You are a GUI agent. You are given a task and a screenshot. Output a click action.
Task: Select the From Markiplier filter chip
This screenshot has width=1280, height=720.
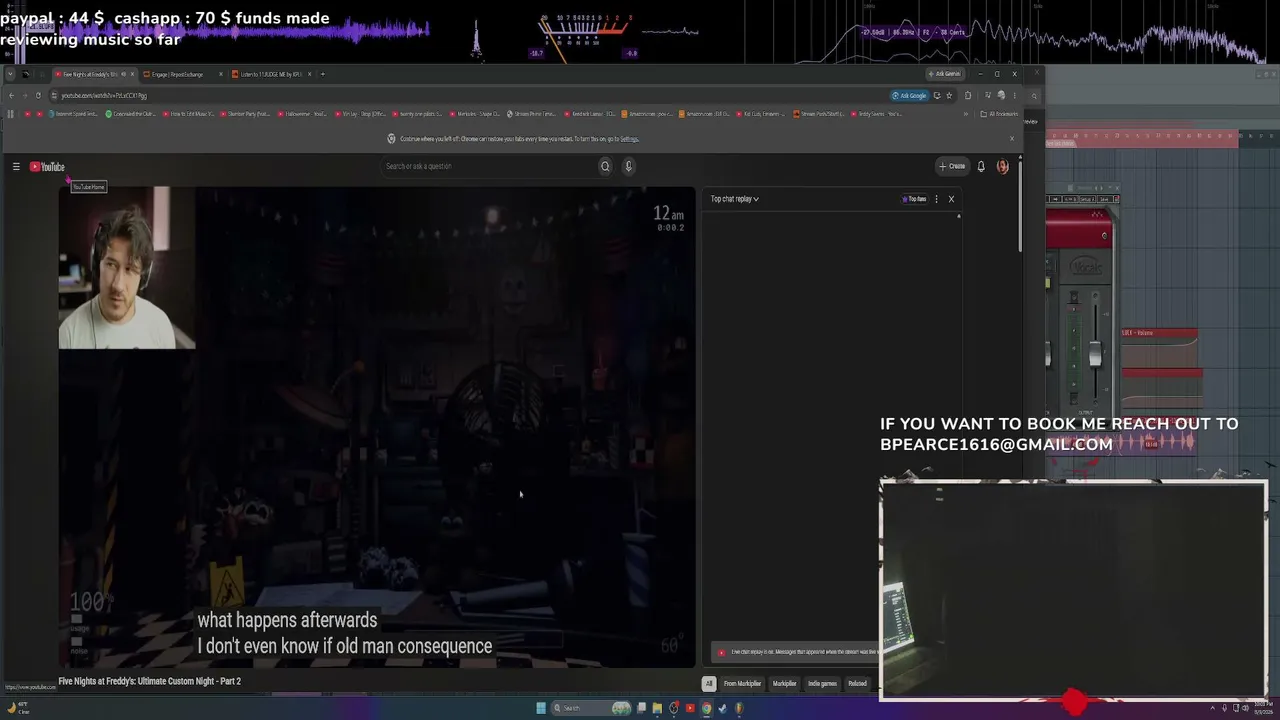[742, 684]
